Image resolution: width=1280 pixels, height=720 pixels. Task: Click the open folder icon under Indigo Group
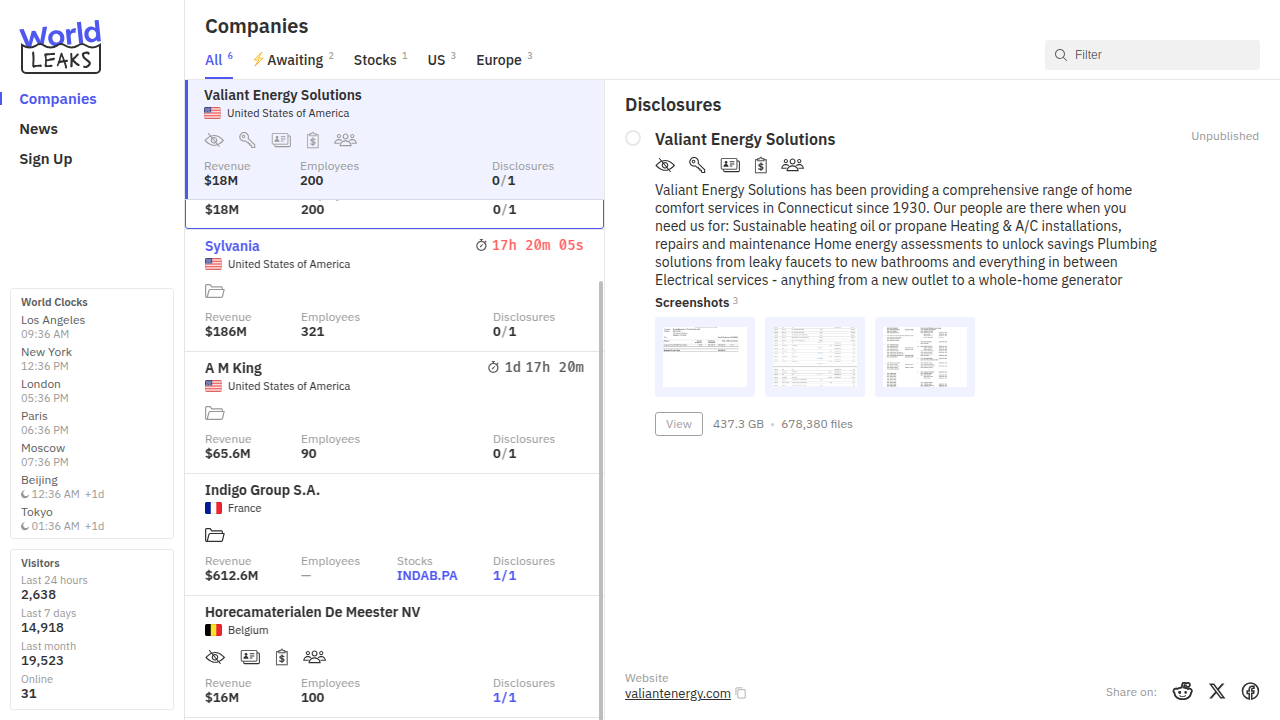coord(215,535)
